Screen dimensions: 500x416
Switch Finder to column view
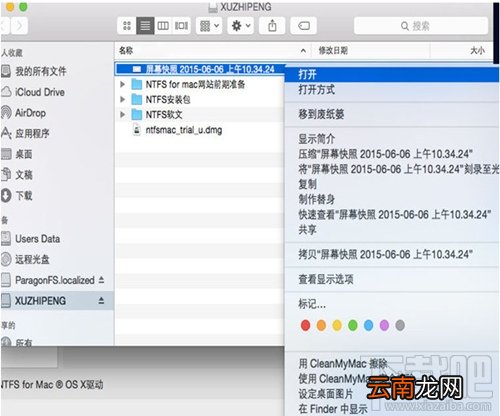click(163, 26)
